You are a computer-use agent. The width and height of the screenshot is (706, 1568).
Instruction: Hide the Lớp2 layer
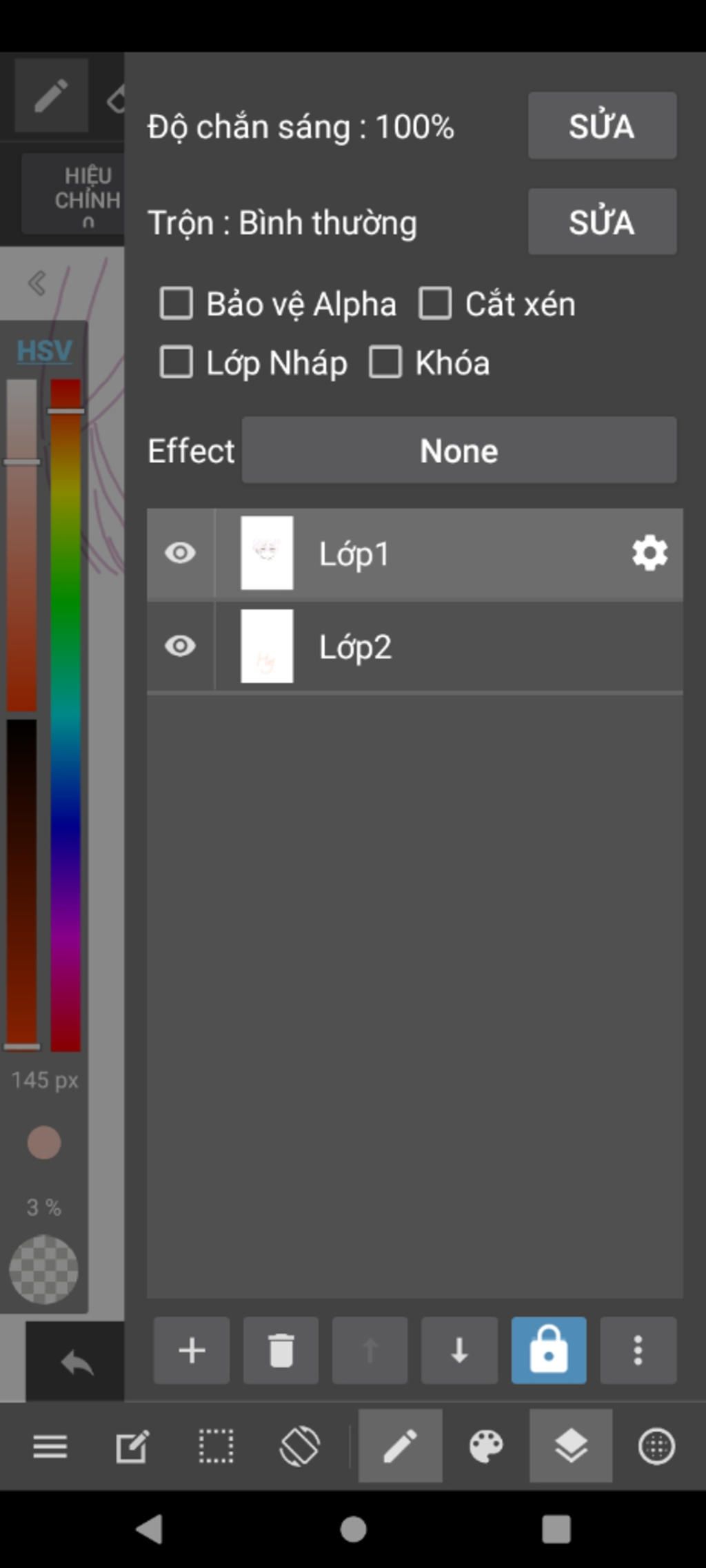click(x=181, y=646)
